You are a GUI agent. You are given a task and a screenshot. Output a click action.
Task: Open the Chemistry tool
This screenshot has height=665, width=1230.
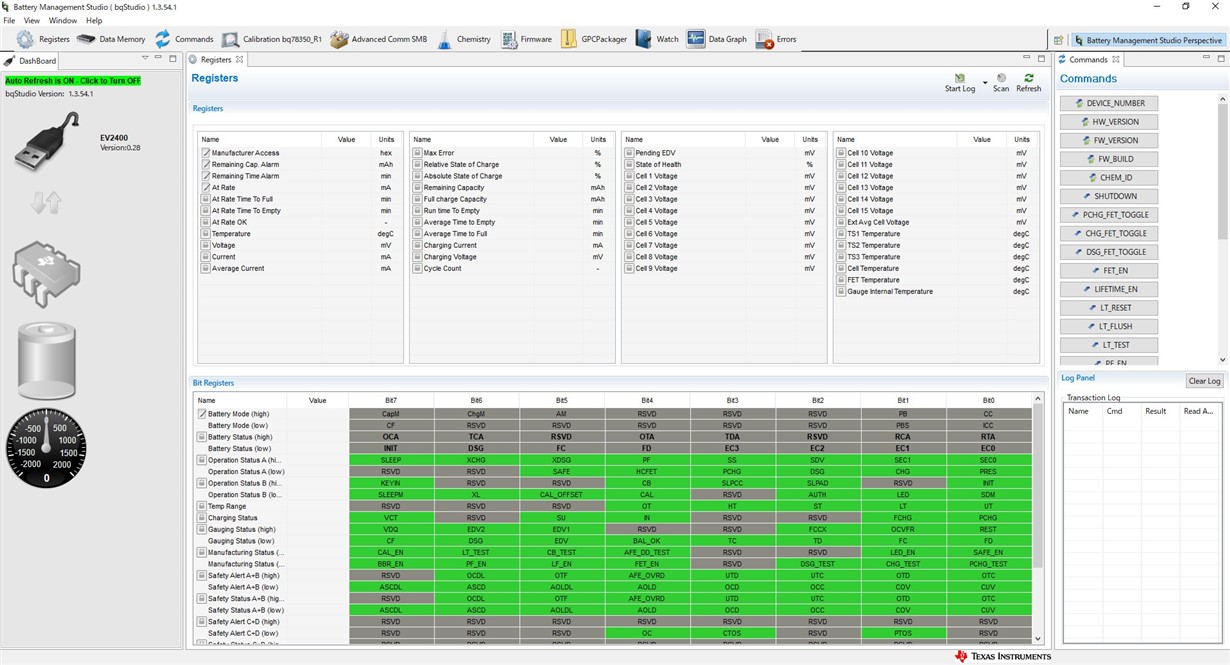(463, 39)
